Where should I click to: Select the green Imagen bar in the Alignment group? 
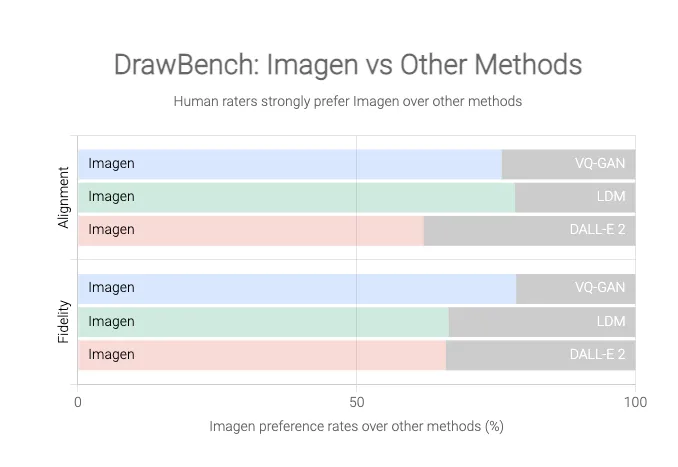click(x=296, y=197)
